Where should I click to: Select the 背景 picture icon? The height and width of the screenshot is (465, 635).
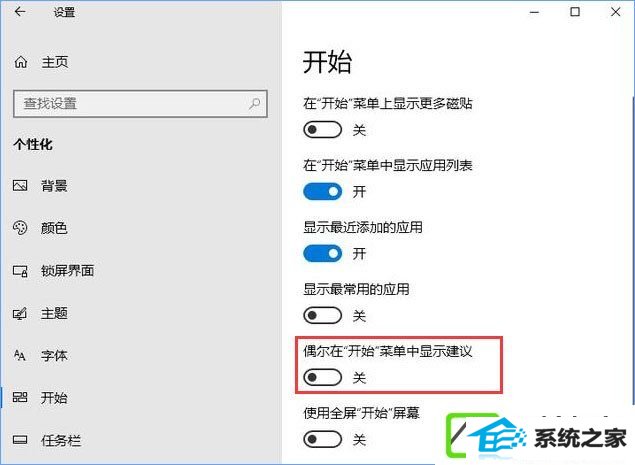[20, 186]
